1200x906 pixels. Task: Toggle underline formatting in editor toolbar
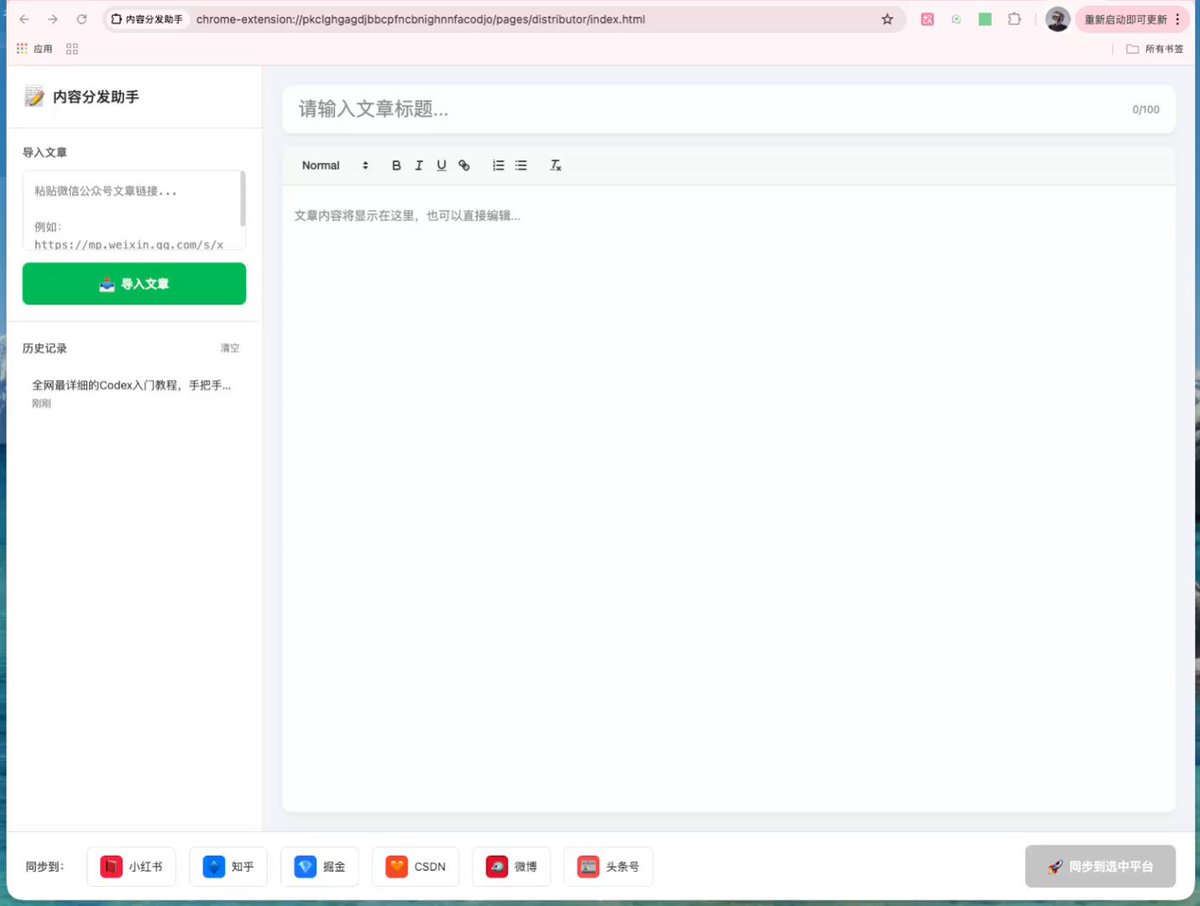(x=441, y=166)
